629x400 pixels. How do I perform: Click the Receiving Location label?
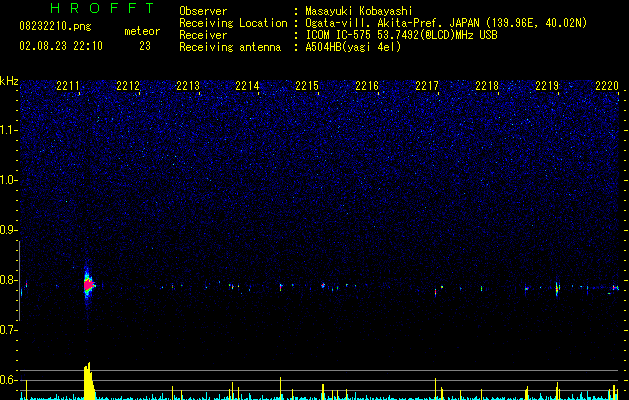pyautogui.click(x=233, y=23)
